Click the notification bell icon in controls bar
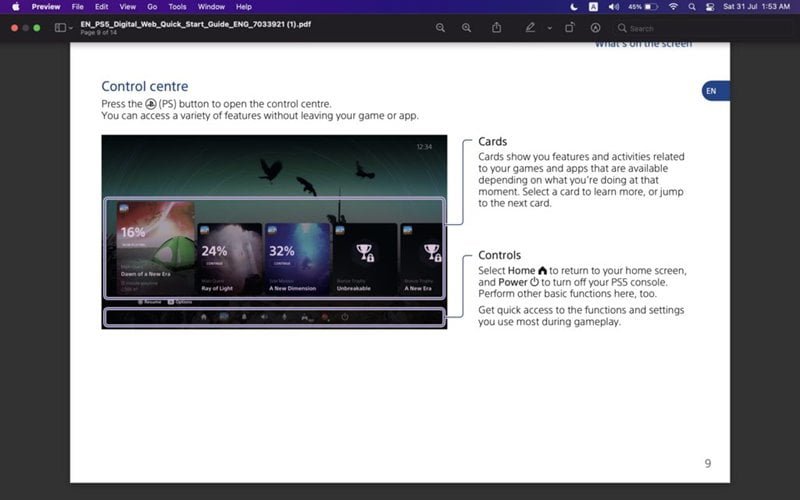This screenshot has height=500, width=800. pyautogui.click(x=244, y=317)
